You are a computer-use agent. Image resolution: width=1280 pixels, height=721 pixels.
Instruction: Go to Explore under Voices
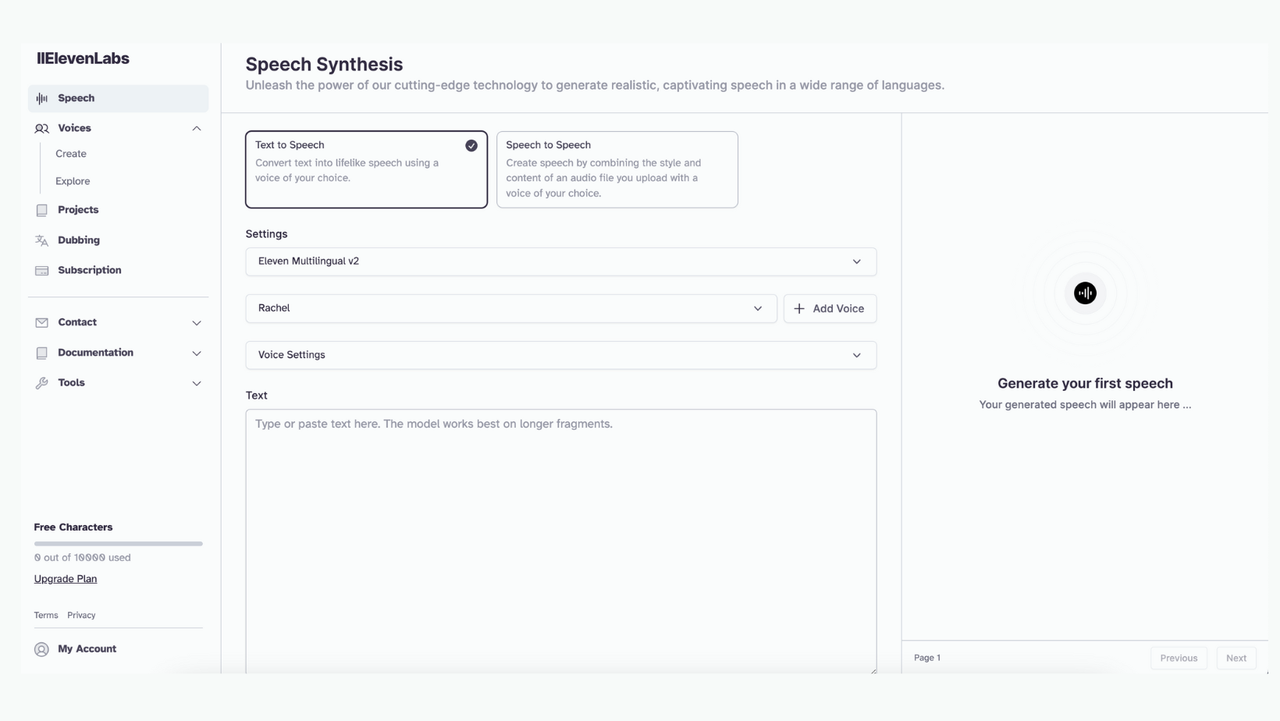click(72, 181)
